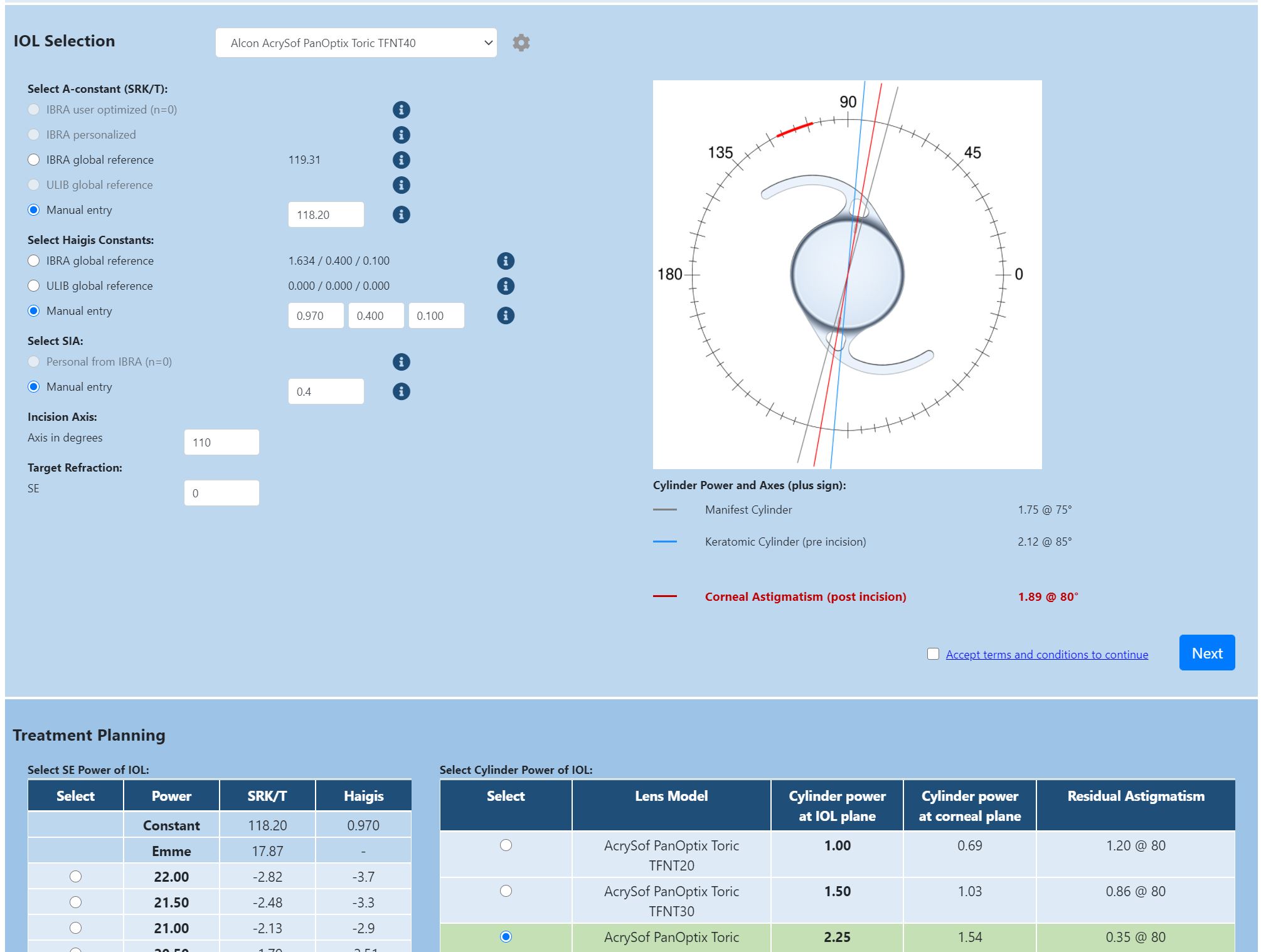Viewport: 1261px width, 952px height.
Task: Click IBRA global reference value 119.31
Action: point(304,160)
